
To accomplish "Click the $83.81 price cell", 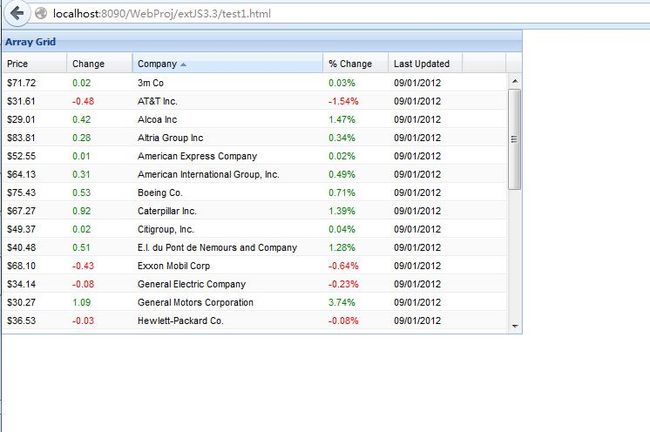I will [21, 138].
